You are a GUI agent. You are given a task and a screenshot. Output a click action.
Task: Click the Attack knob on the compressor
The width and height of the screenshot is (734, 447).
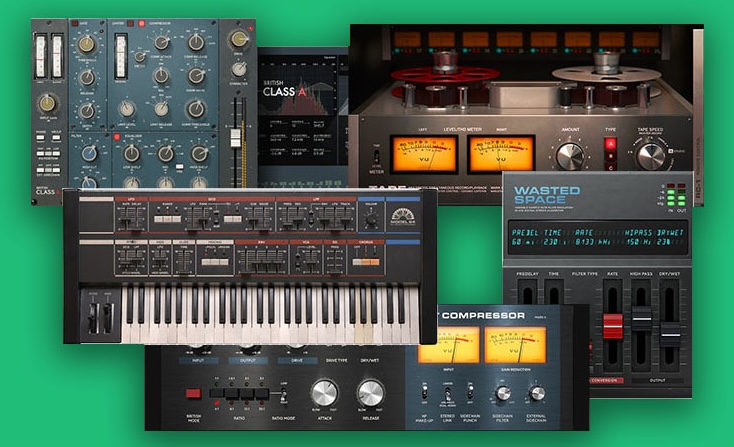point(324,393)
